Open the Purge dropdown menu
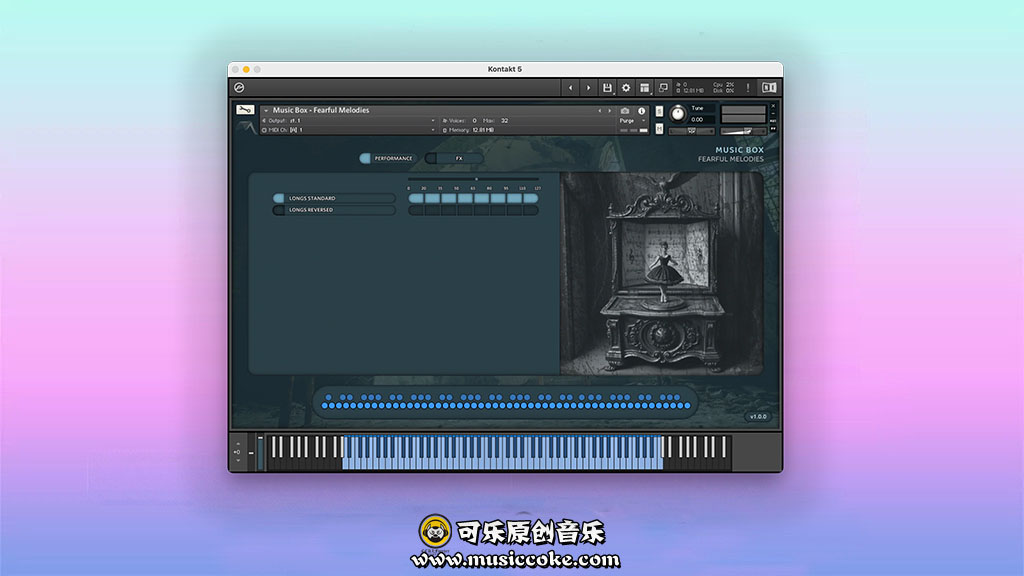Viewport: 1024px width, 576px height. pyautogui.click(x=632, y=121)
